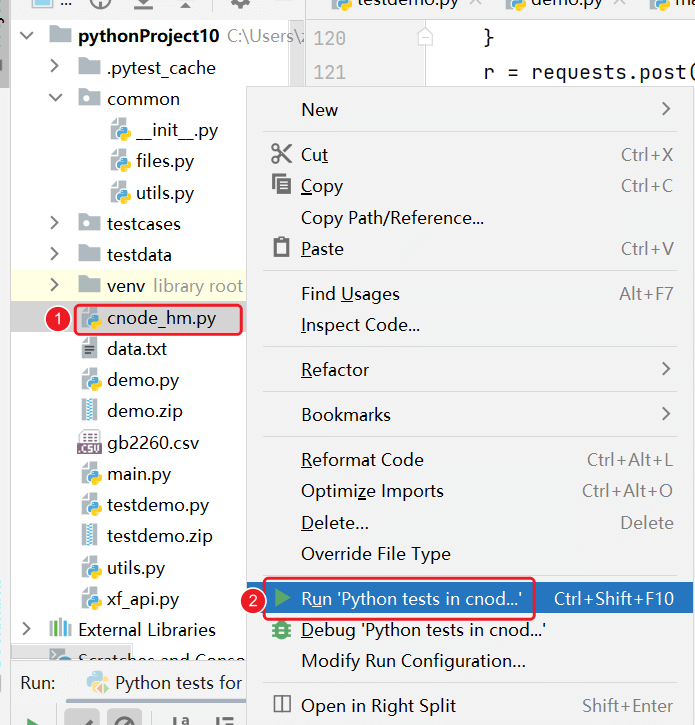Expand External Libraries node
Screen dimensions: 695x725
click(x=26, y=629)
